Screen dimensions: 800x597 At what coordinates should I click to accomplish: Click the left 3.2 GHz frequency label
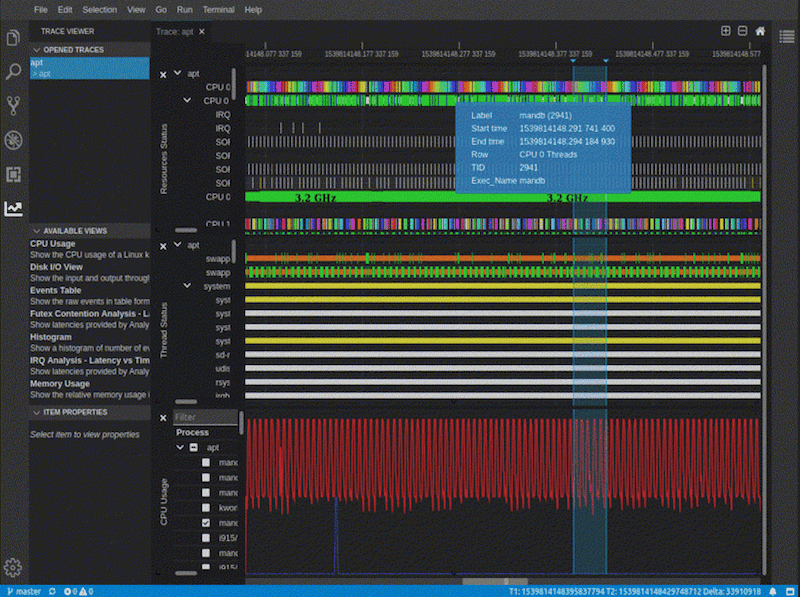tap(315, 197)
